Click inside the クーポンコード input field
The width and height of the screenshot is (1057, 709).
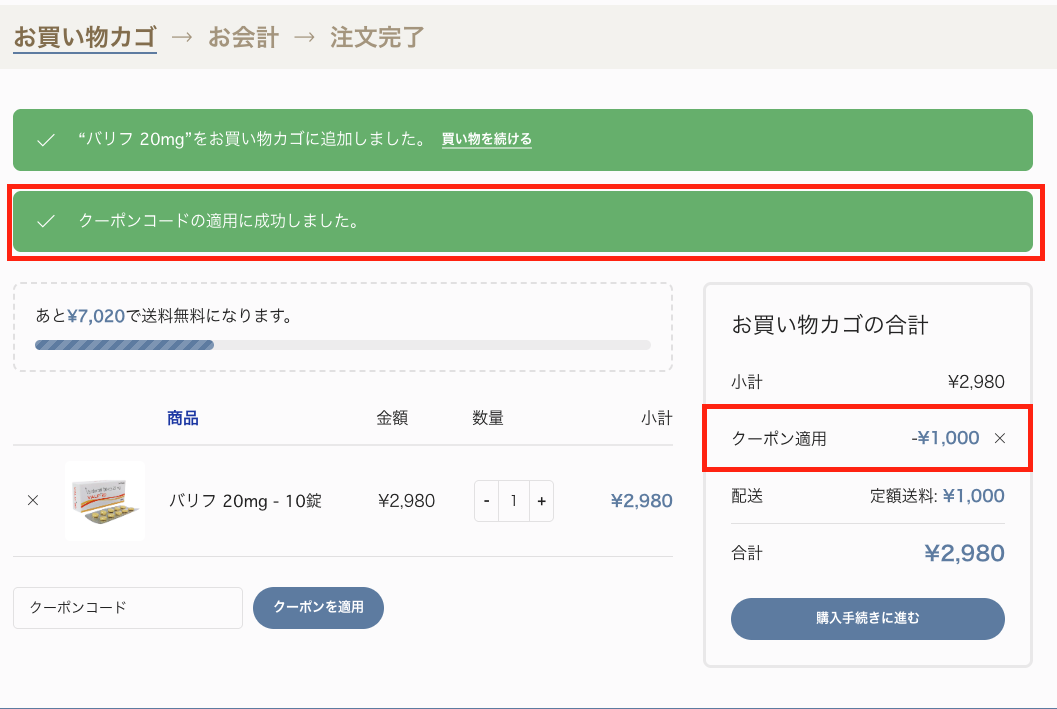tap(128, 608)
